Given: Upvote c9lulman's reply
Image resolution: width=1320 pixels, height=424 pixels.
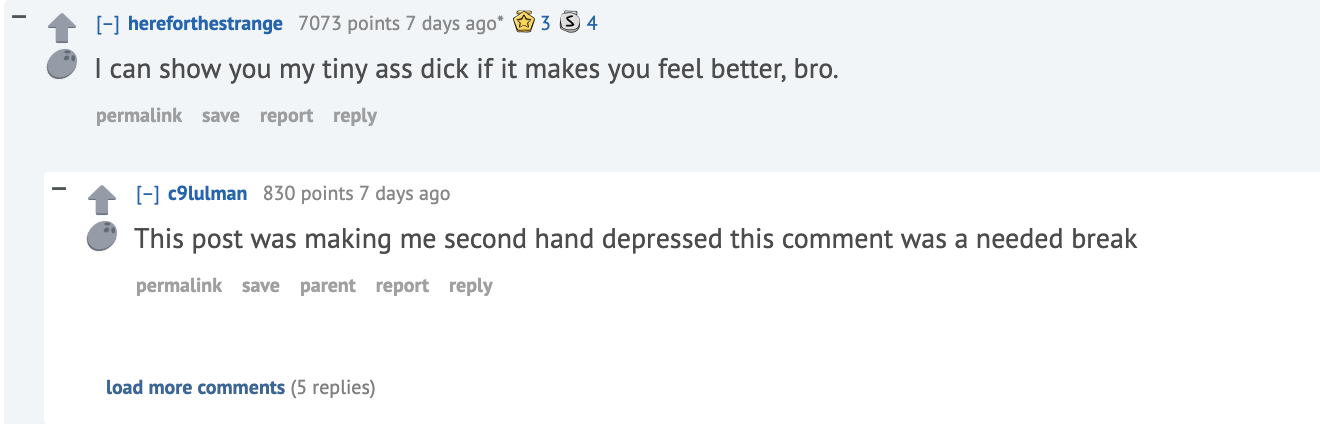Looking at the screenshot, I should coord(102,200).
